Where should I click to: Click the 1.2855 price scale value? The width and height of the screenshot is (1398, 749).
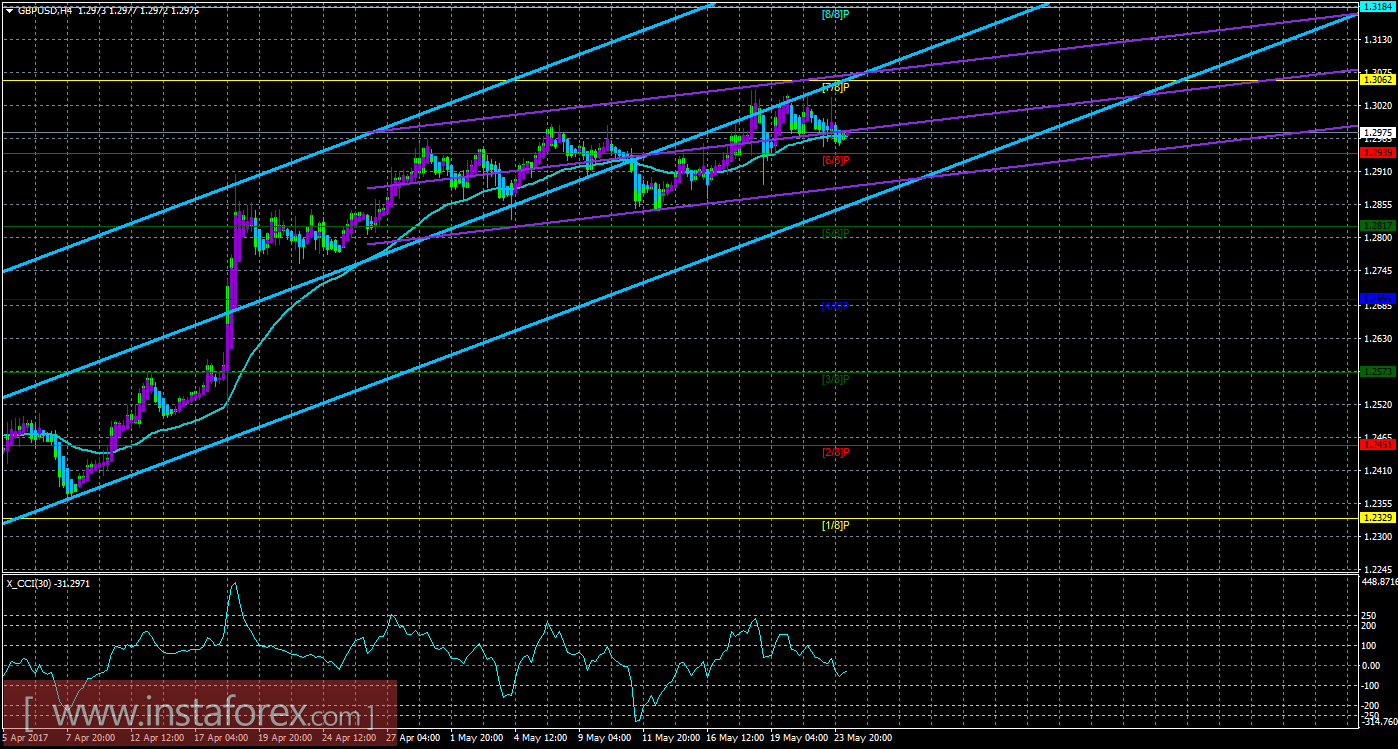(1378, 205)
